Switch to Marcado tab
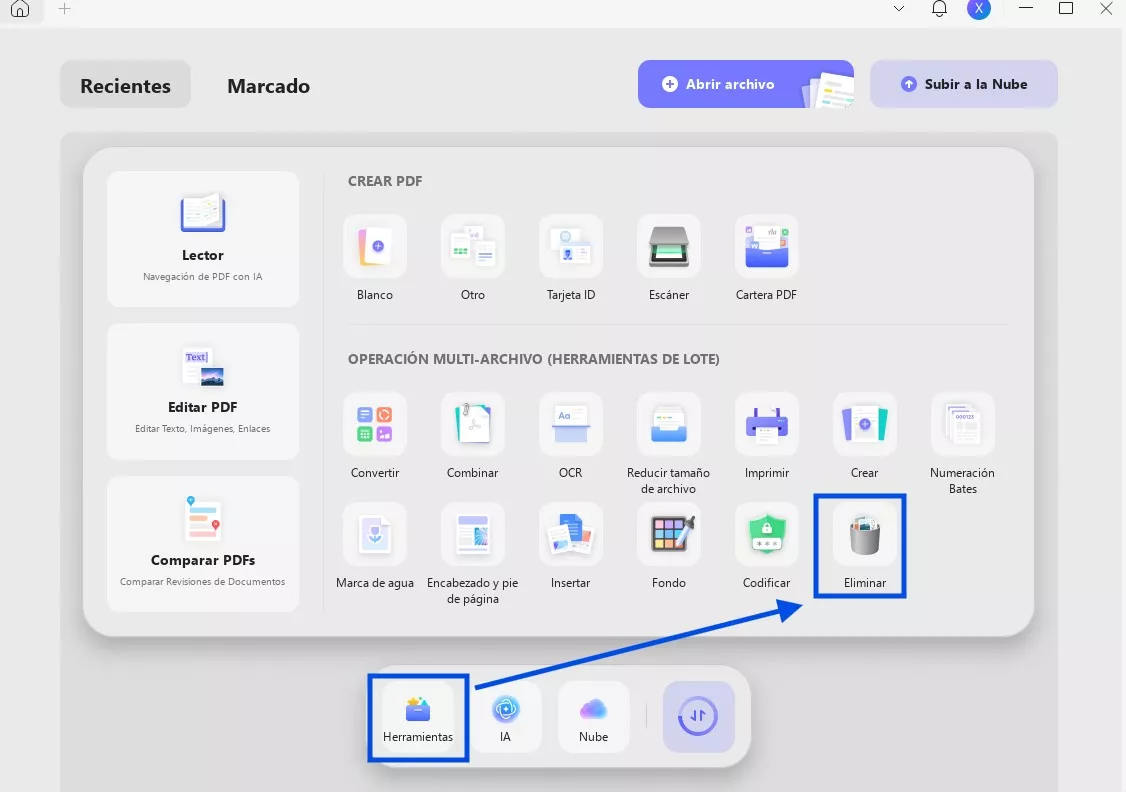 point(269,85)
